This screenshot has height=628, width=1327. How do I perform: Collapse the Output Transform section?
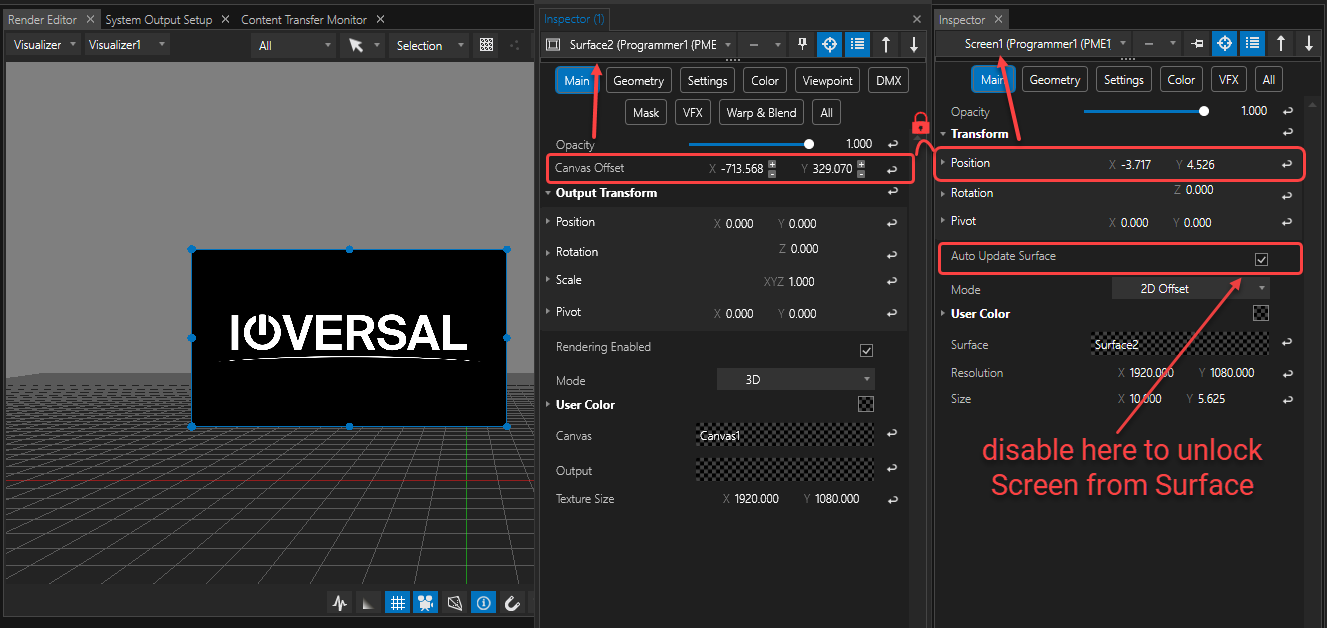tap(548, 193)
